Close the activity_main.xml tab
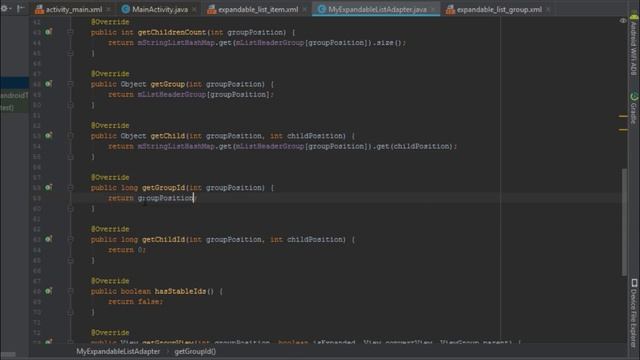640x360 pixels. pos(108,9)
